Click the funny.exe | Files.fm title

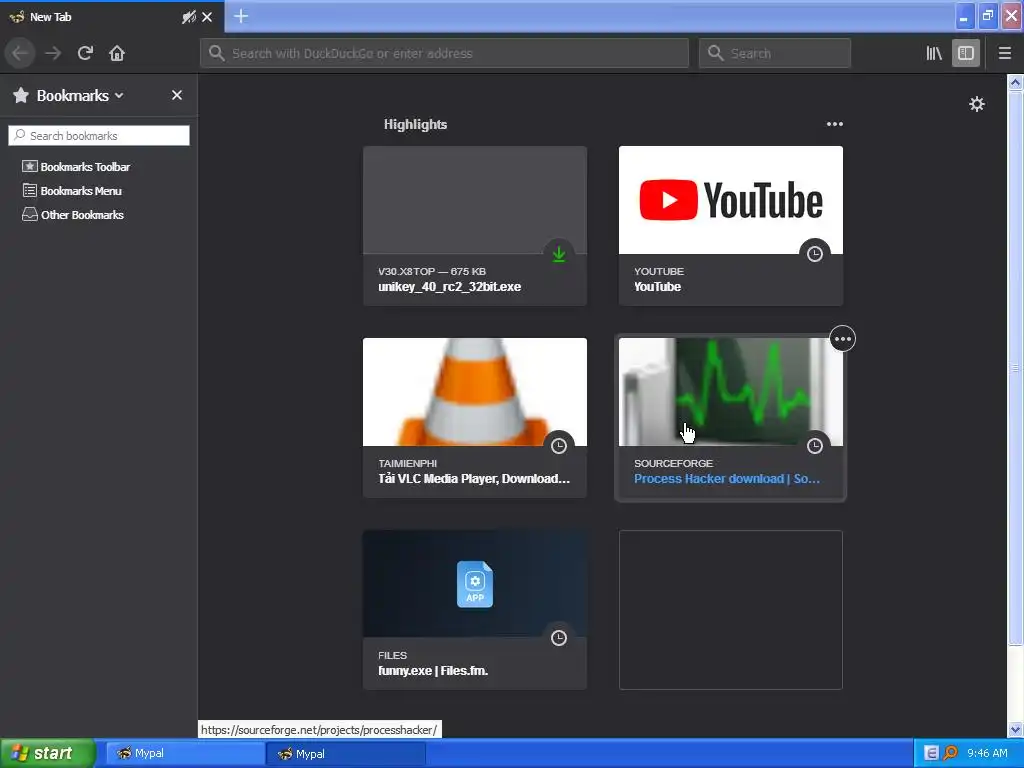pyautogui.click(x=433, y=671)
